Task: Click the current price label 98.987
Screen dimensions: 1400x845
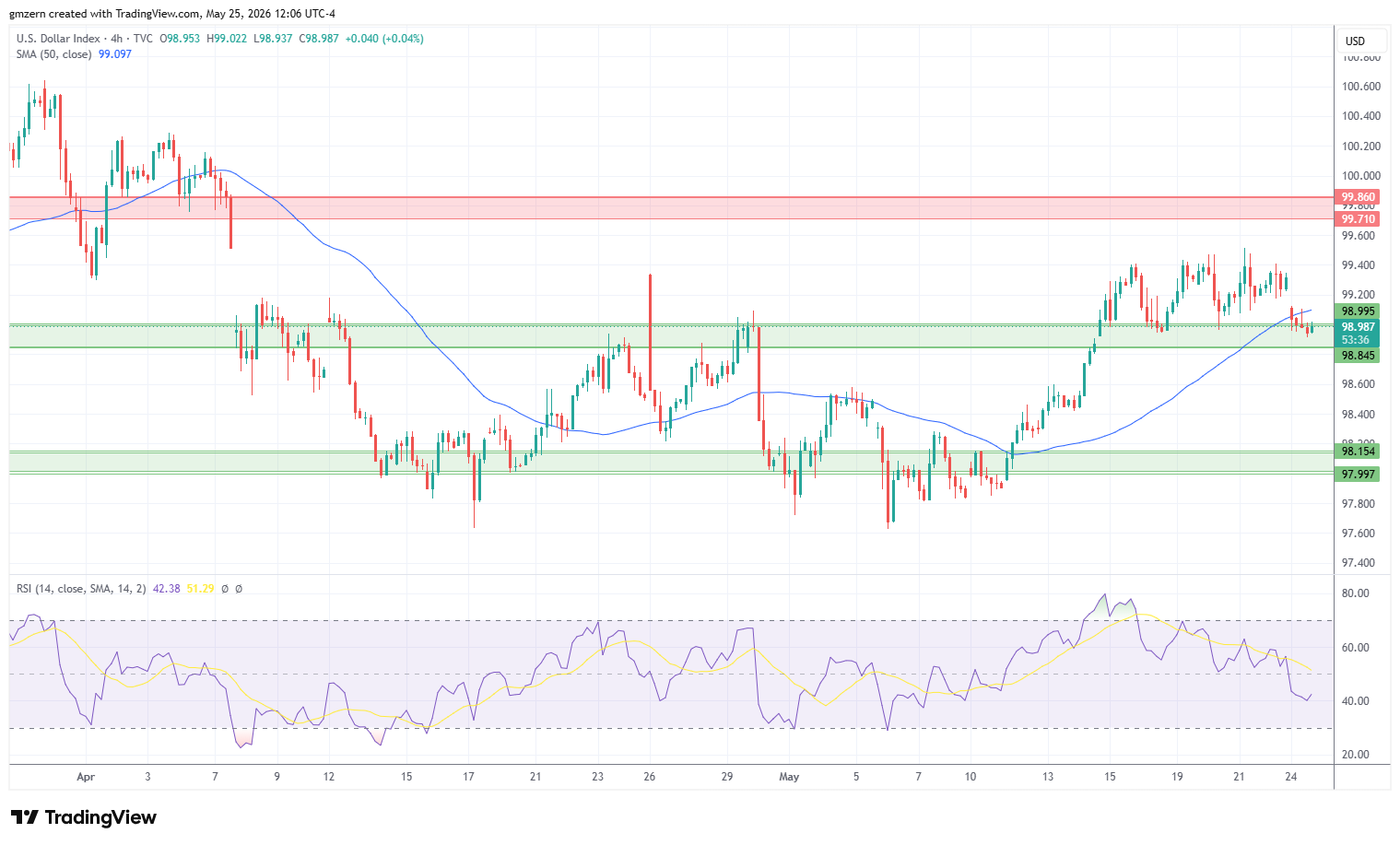Action: (1358, 327)
